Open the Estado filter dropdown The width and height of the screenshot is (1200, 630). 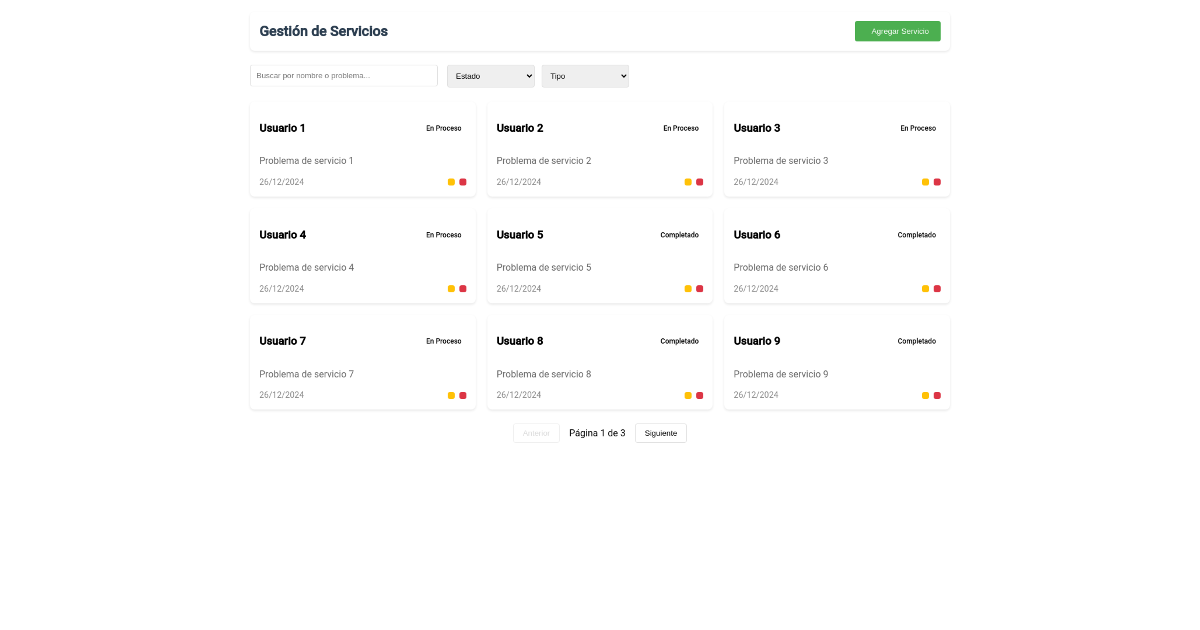(490, 76)
